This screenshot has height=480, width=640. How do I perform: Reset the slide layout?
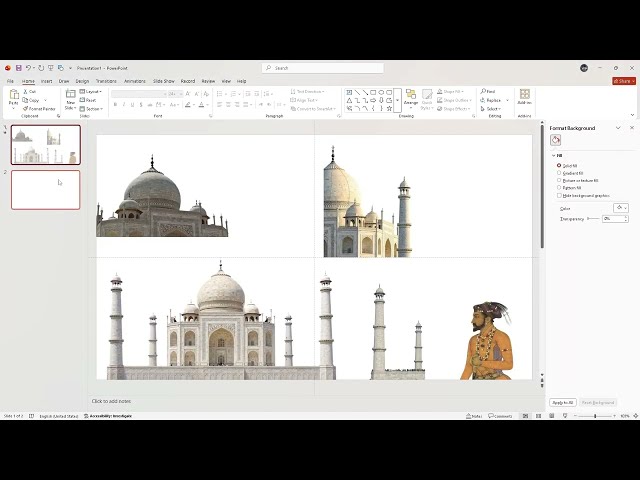click(88, 100)
